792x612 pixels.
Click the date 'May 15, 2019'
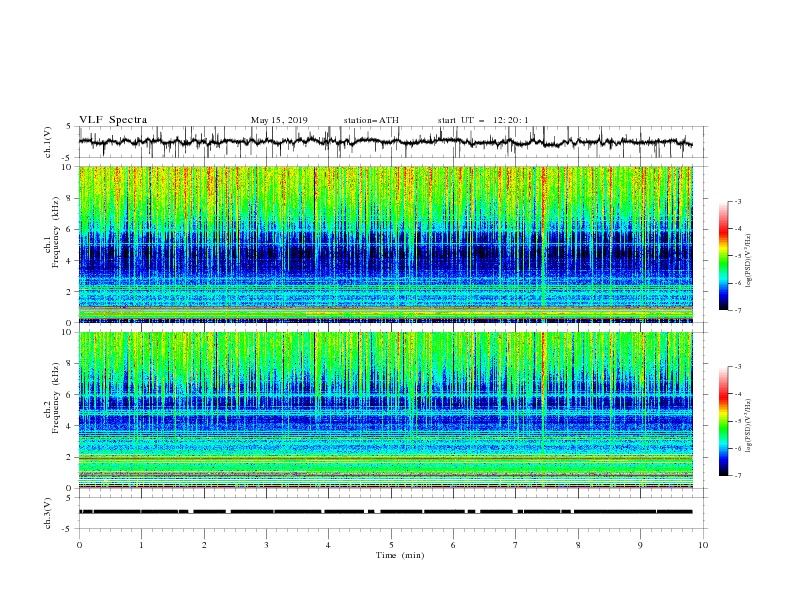pos(279,120)
